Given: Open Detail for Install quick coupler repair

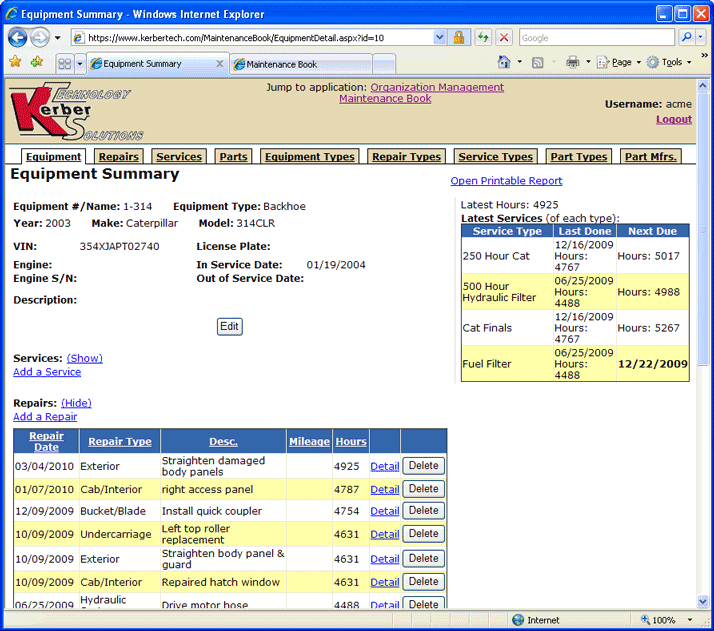Looking at the screenshot, I should (x=384, y=511).
